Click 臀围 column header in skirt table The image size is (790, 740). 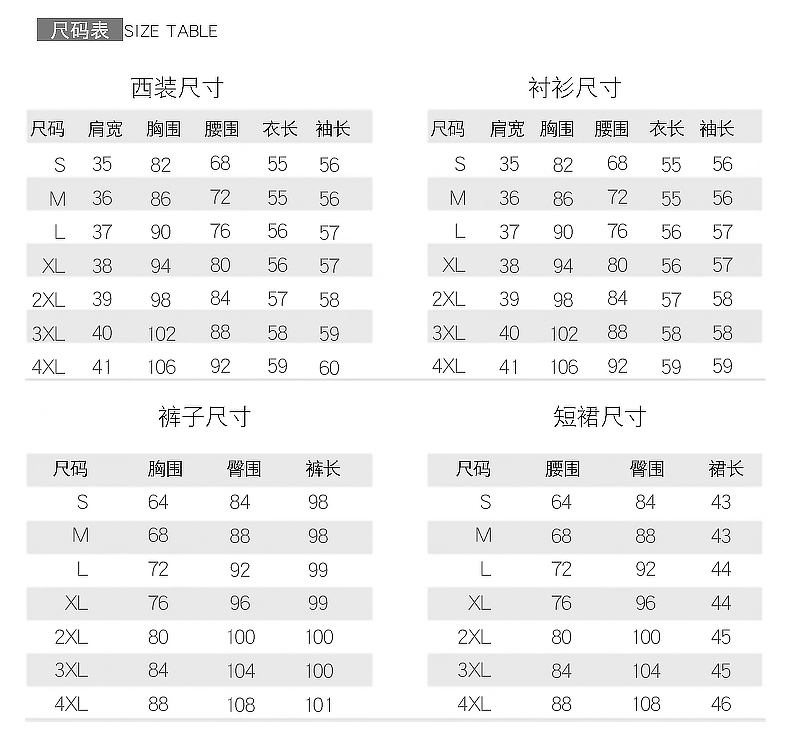coord(647,468)
